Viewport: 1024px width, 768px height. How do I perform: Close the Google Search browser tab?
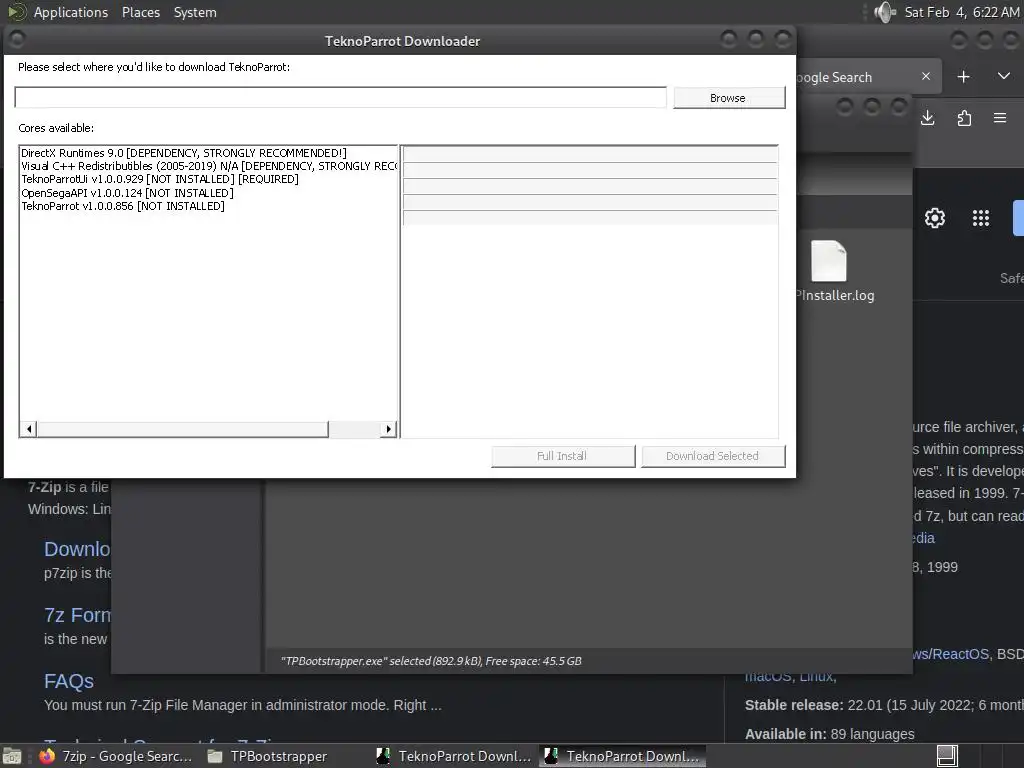coord(926,76)
